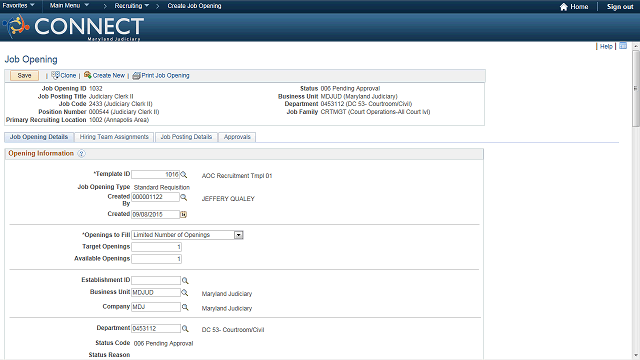Click the Establishment ID lookup icon
640x360 pixels.
pos(185,281)
